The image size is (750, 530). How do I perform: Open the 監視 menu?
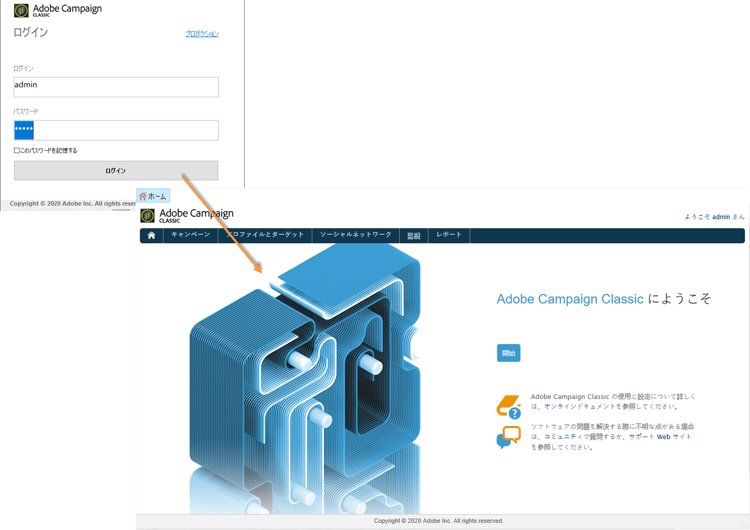[413, 235]
